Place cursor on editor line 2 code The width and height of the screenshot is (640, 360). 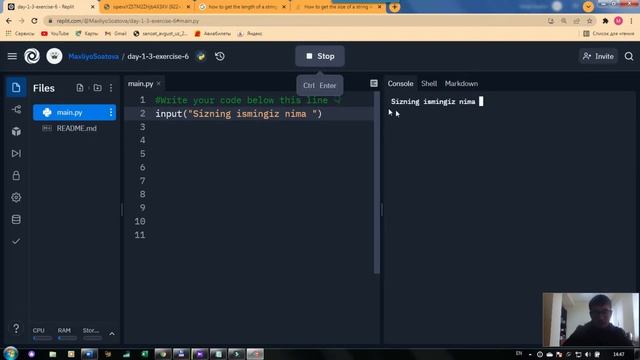[x=239, y=113]
